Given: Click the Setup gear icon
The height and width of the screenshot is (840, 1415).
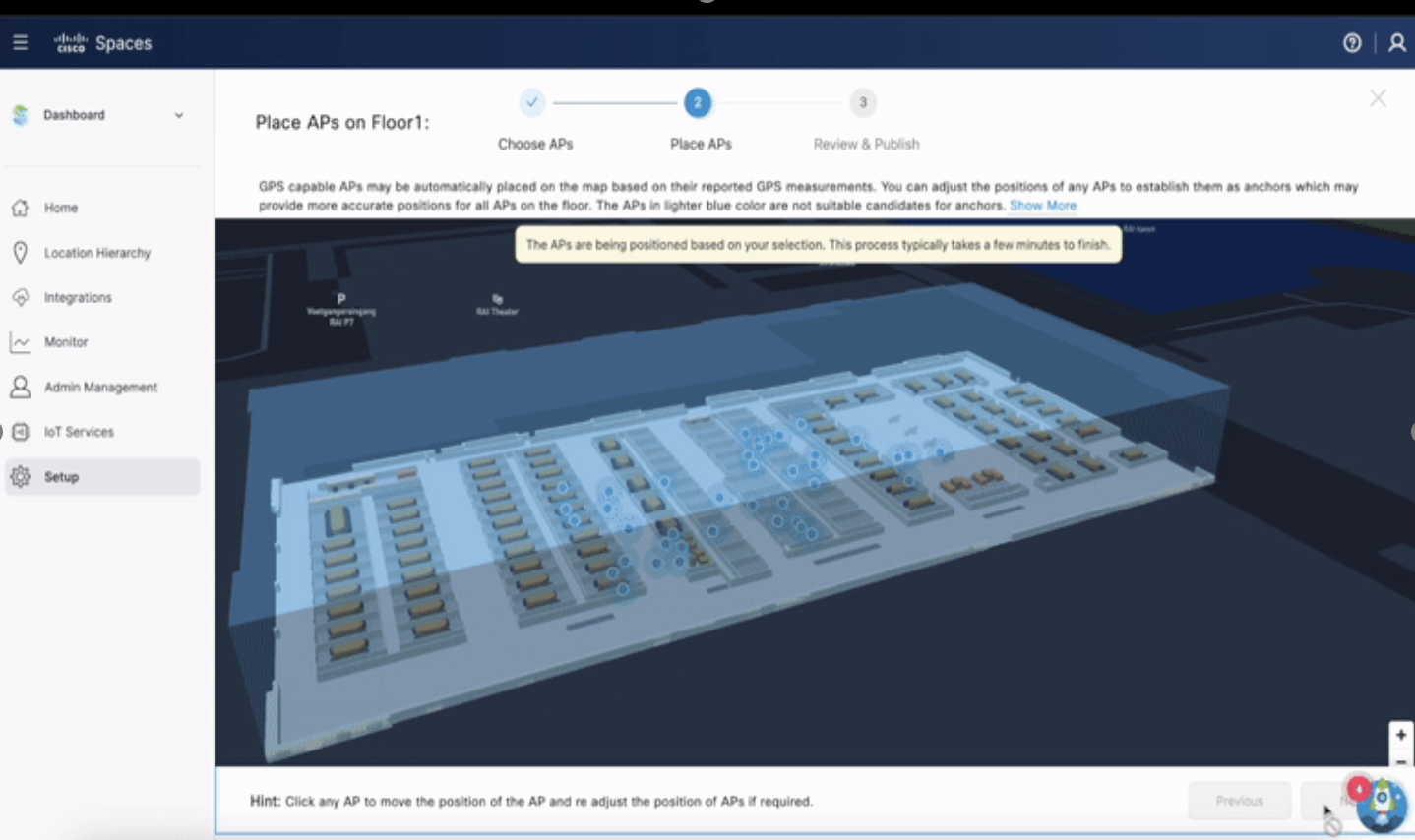Looking at the screenshot, I should [x=20, y=477].
